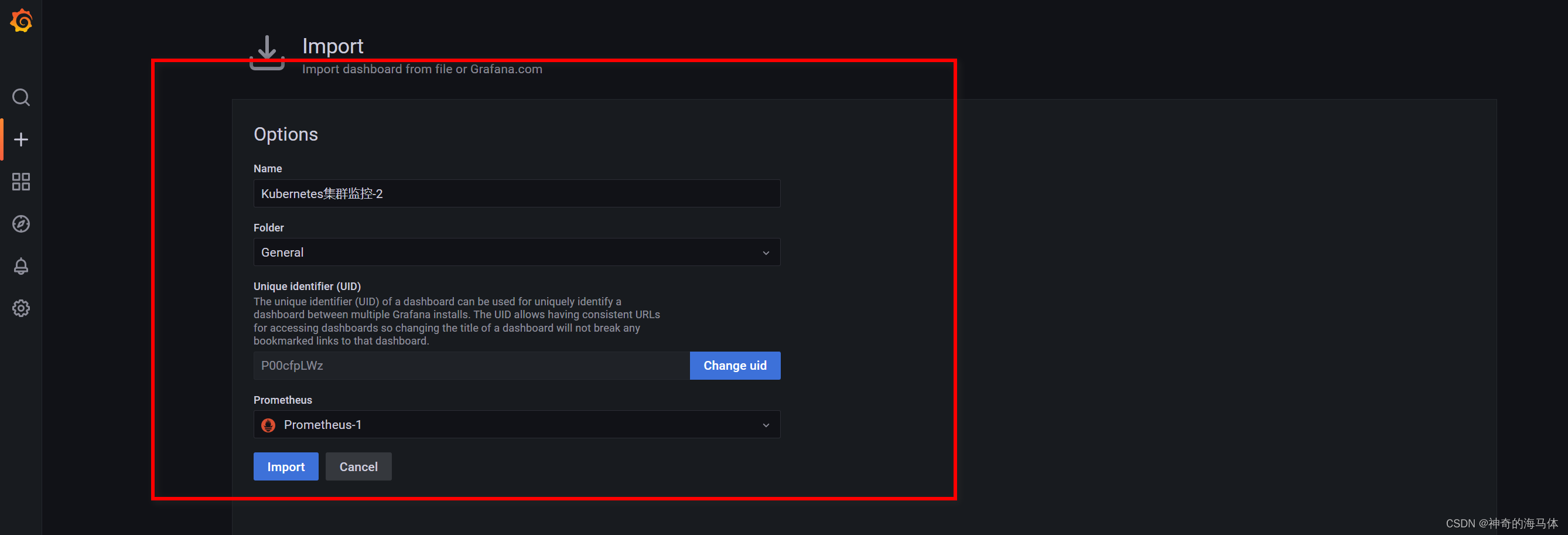Click the Prometheus field label

pos(282,400)
